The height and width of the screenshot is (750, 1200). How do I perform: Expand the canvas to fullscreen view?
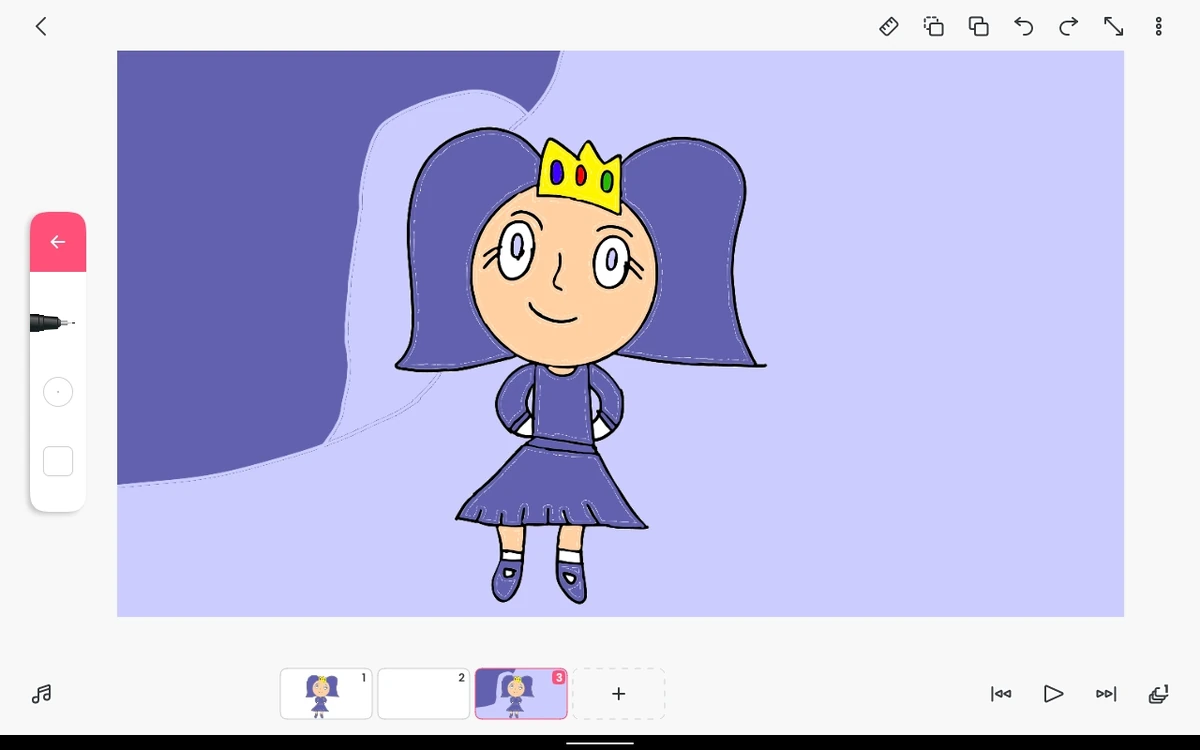[1113, 26]
